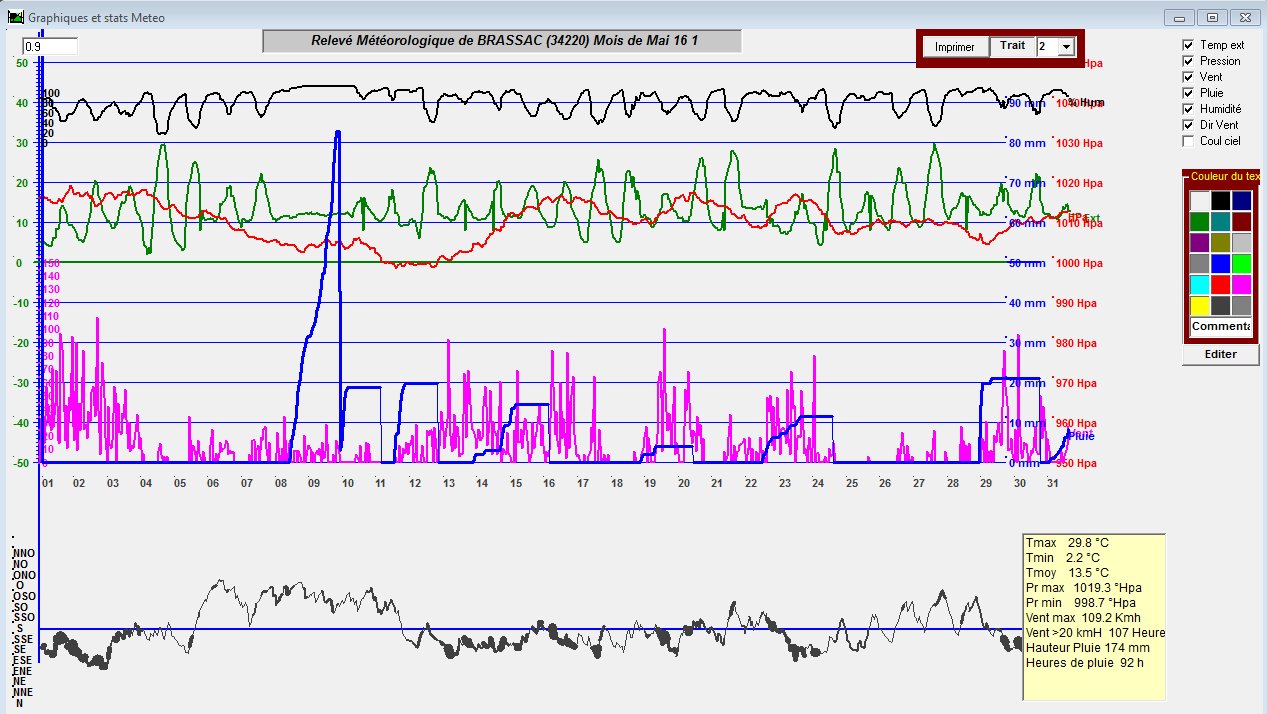This screenshot has height=714, width=1267.
Task: Toggle the Pluie checkbox
Action: pos(1188,93)
